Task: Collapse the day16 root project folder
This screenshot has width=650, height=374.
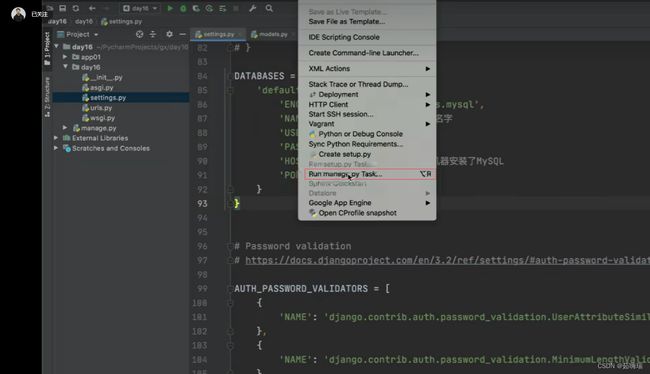Action: click(57, 46)
